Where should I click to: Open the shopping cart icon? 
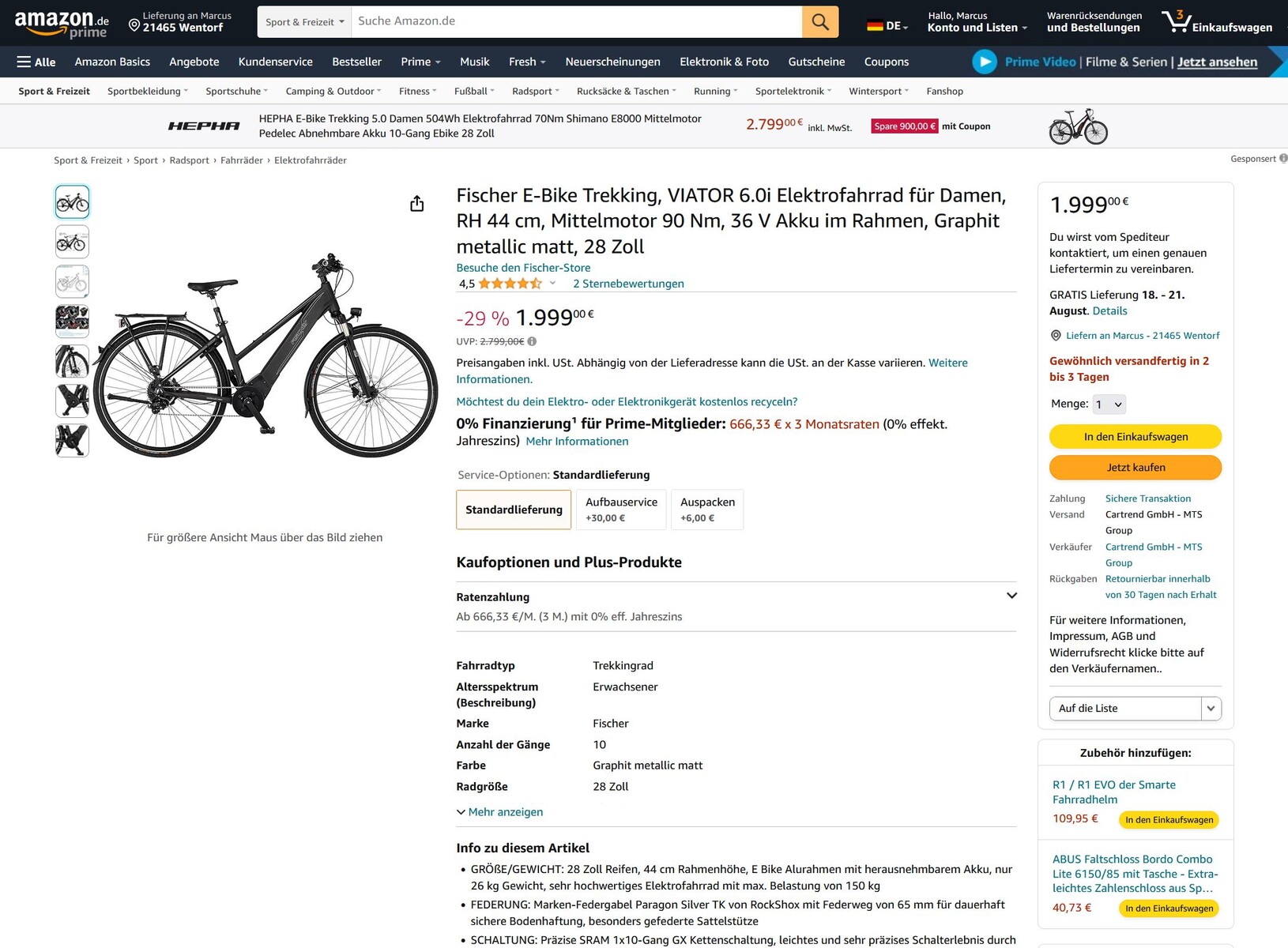1176,21
